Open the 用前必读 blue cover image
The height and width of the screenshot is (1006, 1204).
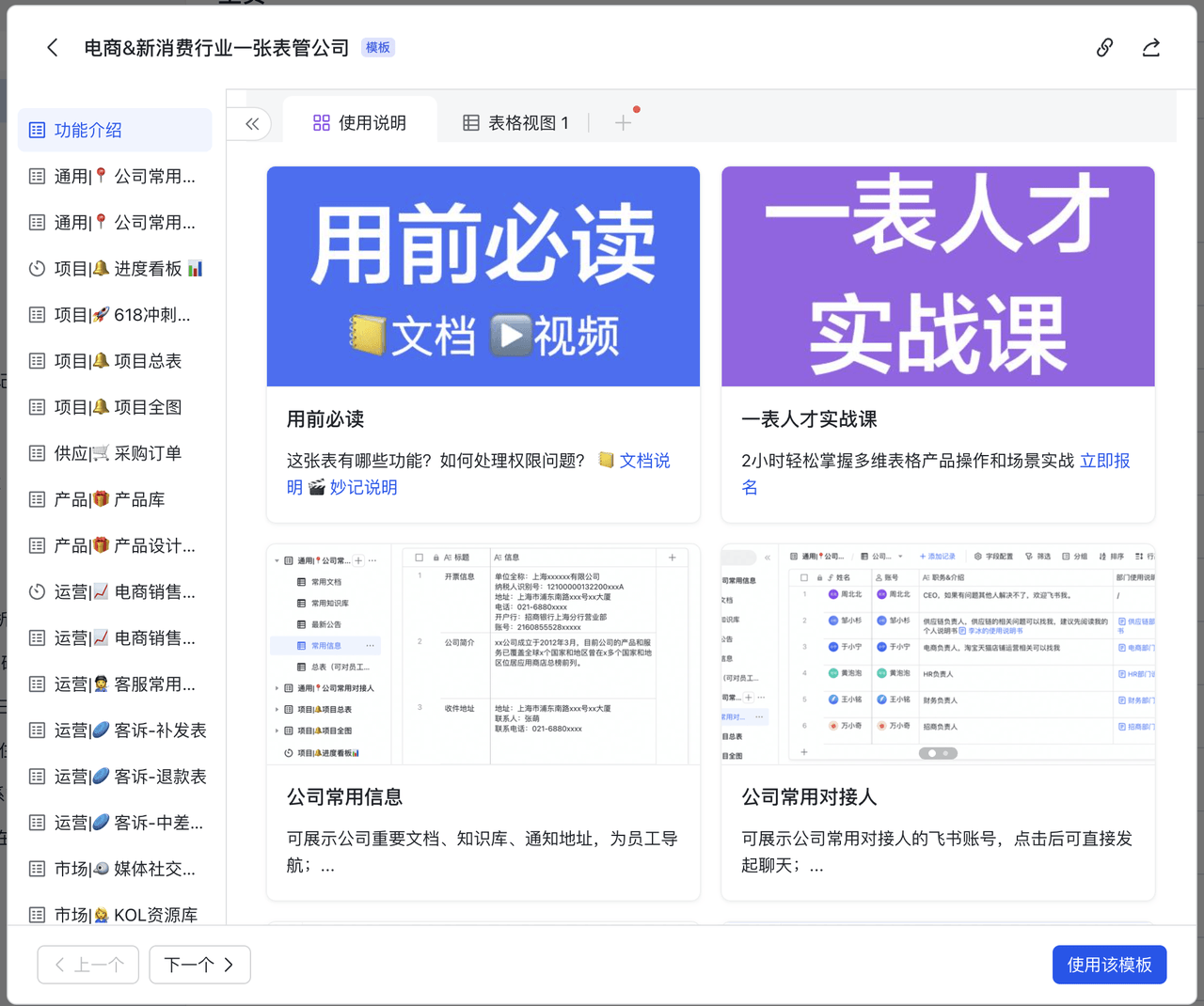(483, 276)
